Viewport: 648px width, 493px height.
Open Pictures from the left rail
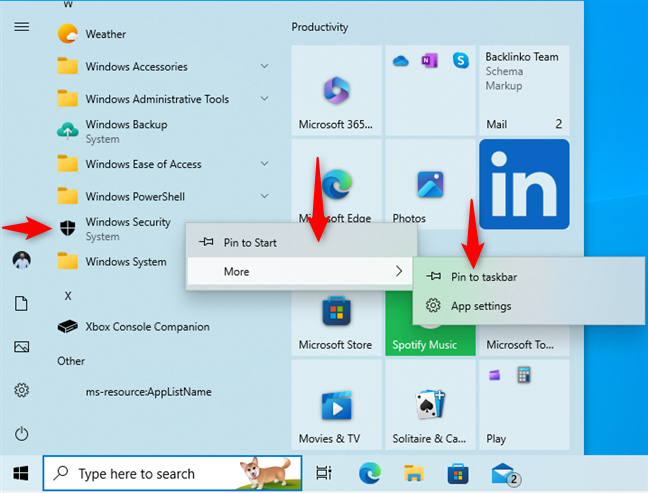(21, 347)
